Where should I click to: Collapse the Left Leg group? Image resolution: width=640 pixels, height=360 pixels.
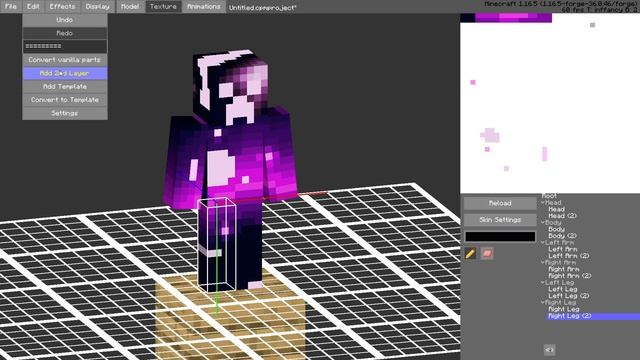543,282
